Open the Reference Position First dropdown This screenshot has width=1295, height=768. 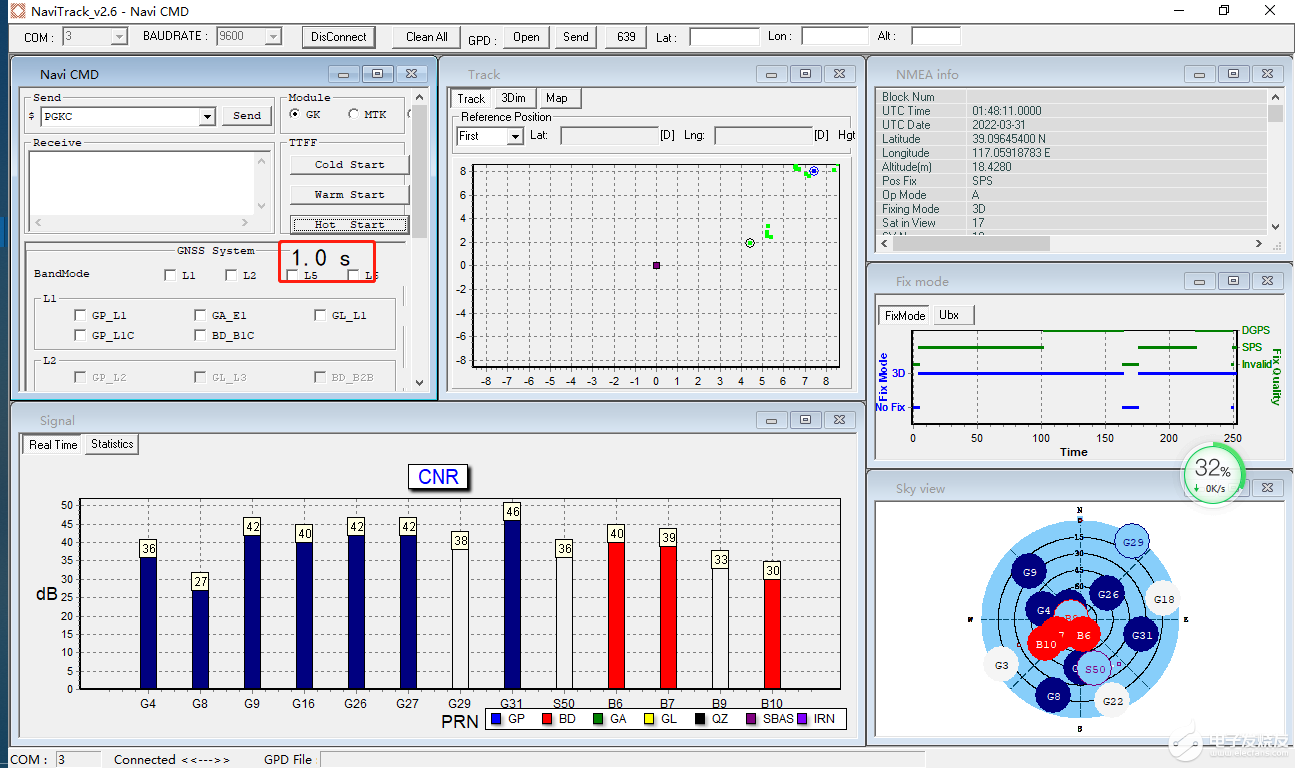515,136
